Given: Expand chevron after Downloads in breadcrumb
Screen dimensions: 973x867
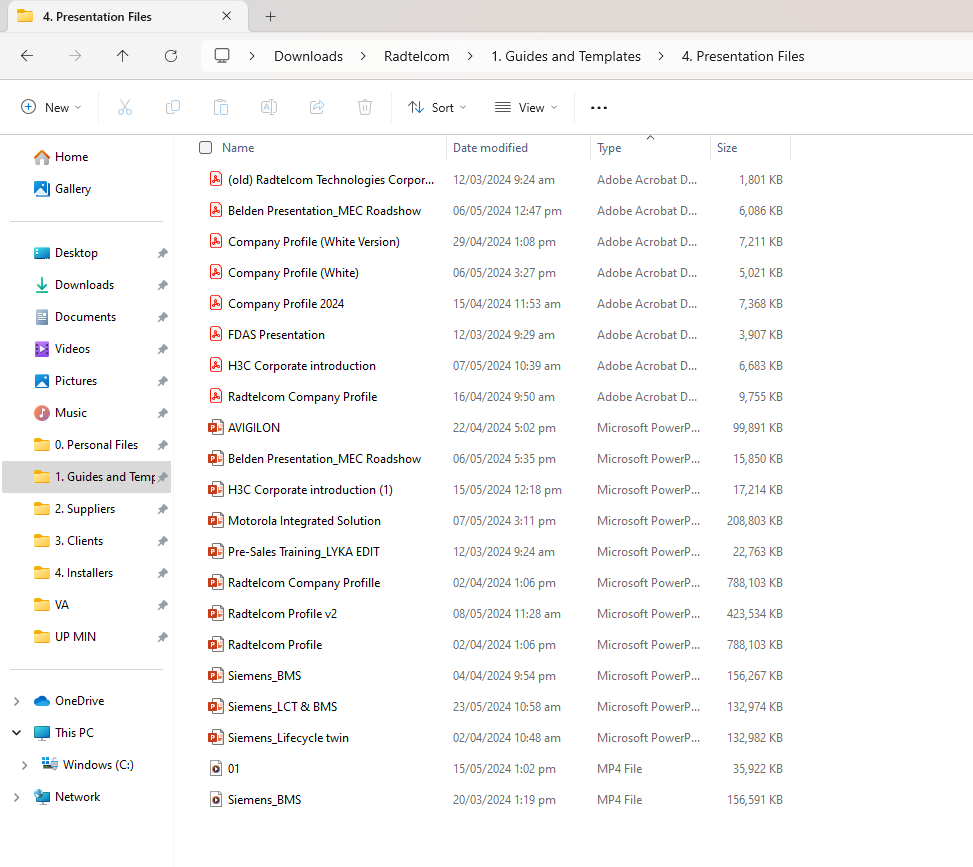Looking at the screenshot, I should point(363,56).
